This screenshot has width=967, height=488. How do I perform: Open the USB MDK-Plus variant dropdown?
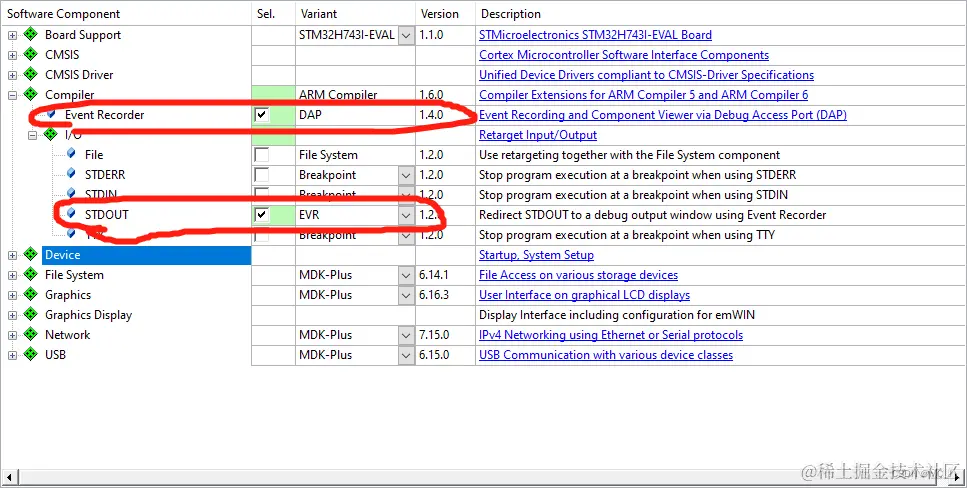click(x=406, y=355)
